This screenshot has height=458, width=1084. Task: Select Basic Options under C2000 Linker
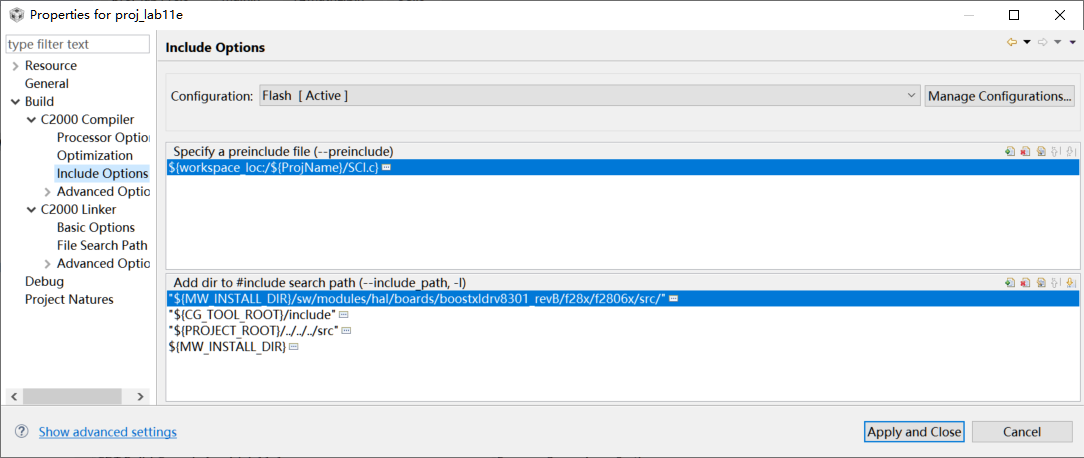coord(96,228)
